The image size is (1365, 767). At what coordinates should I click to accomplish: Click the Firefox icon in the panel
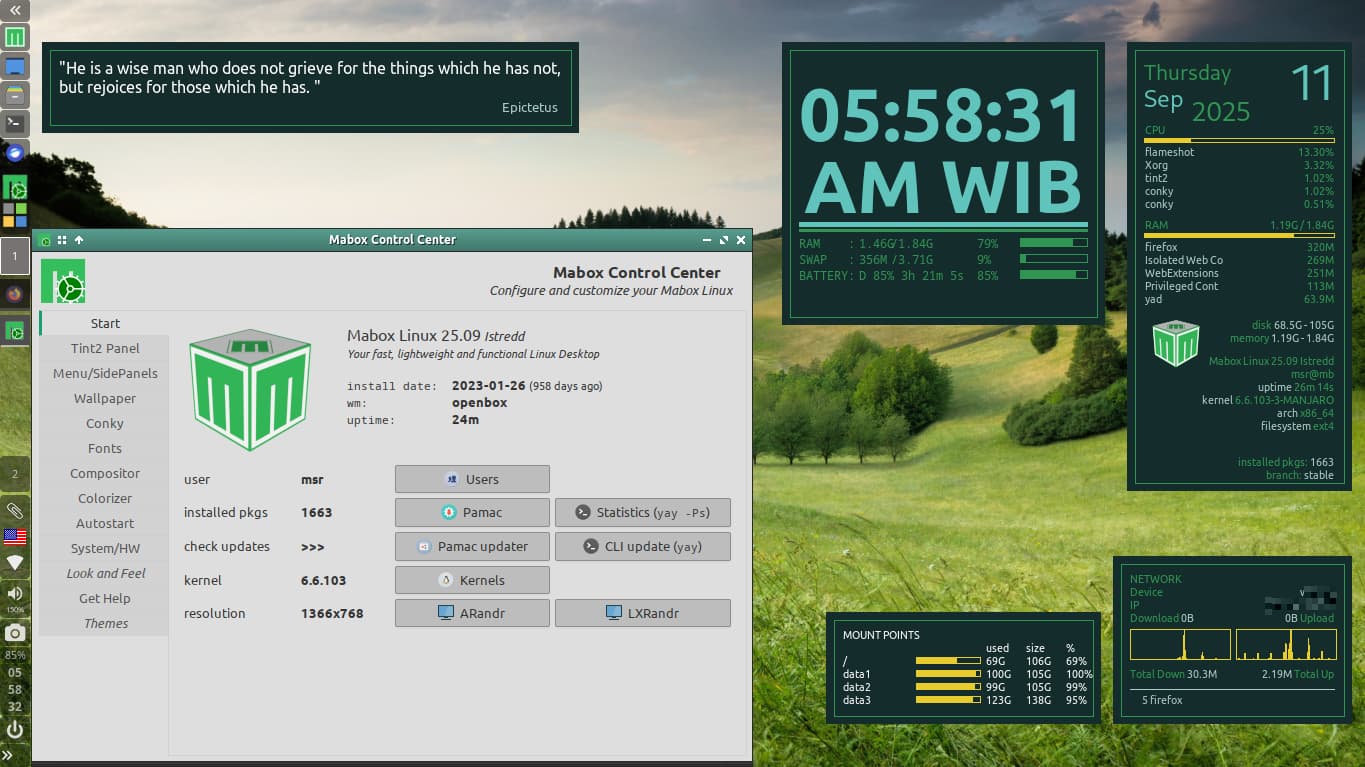click(15, 294)
